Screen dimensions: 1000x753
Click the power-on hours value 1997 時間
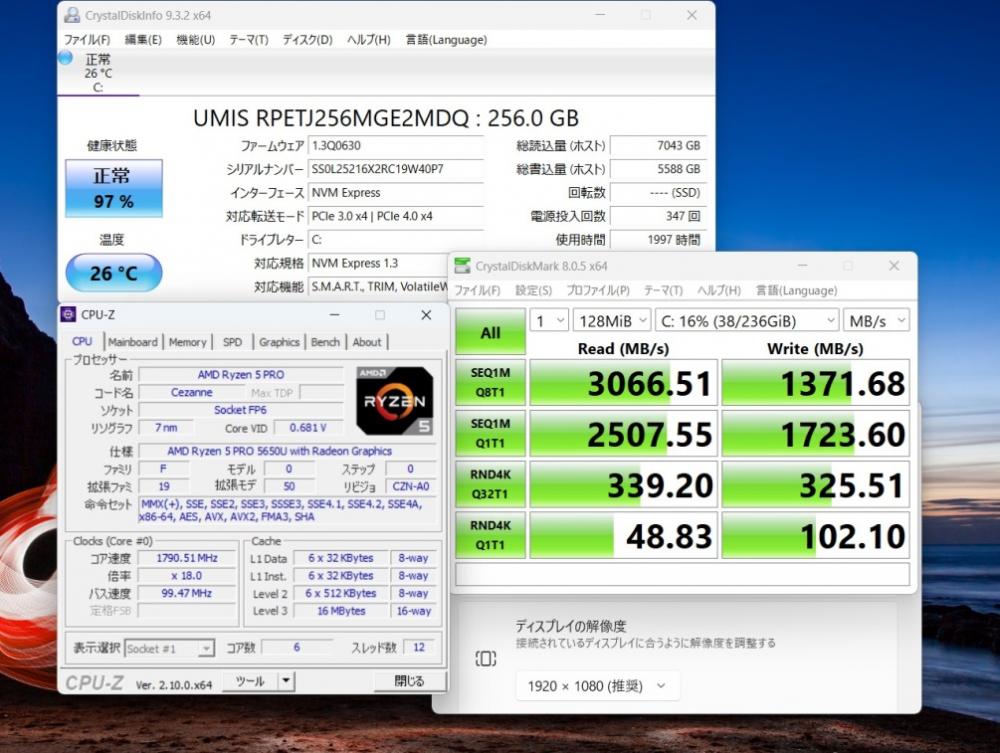pos(658,240)
